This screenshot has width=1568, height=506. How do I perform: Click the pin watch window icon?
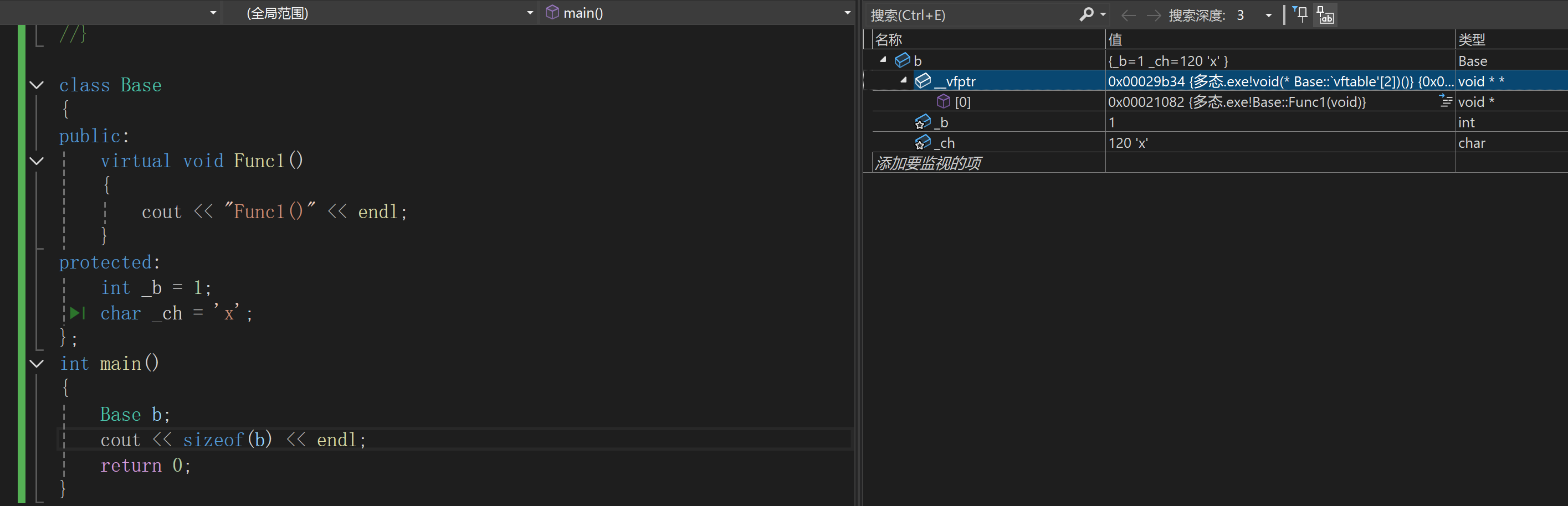tap(1300, 14)
